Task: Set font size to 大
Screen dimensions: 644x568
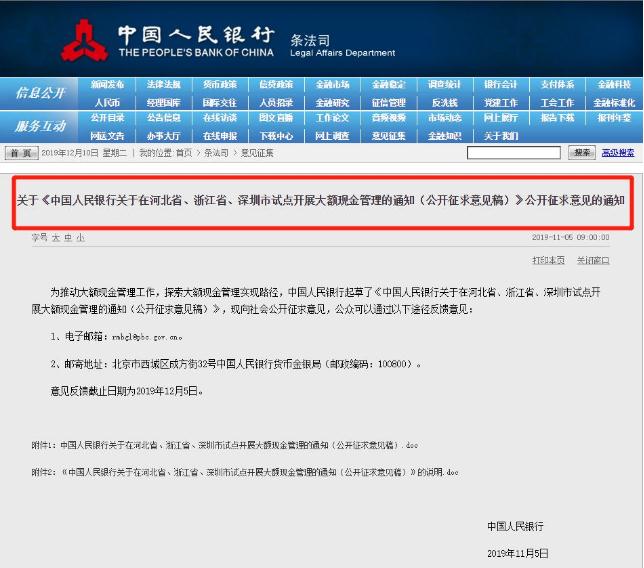Action: pyautogui.click(x=55, y=237)
